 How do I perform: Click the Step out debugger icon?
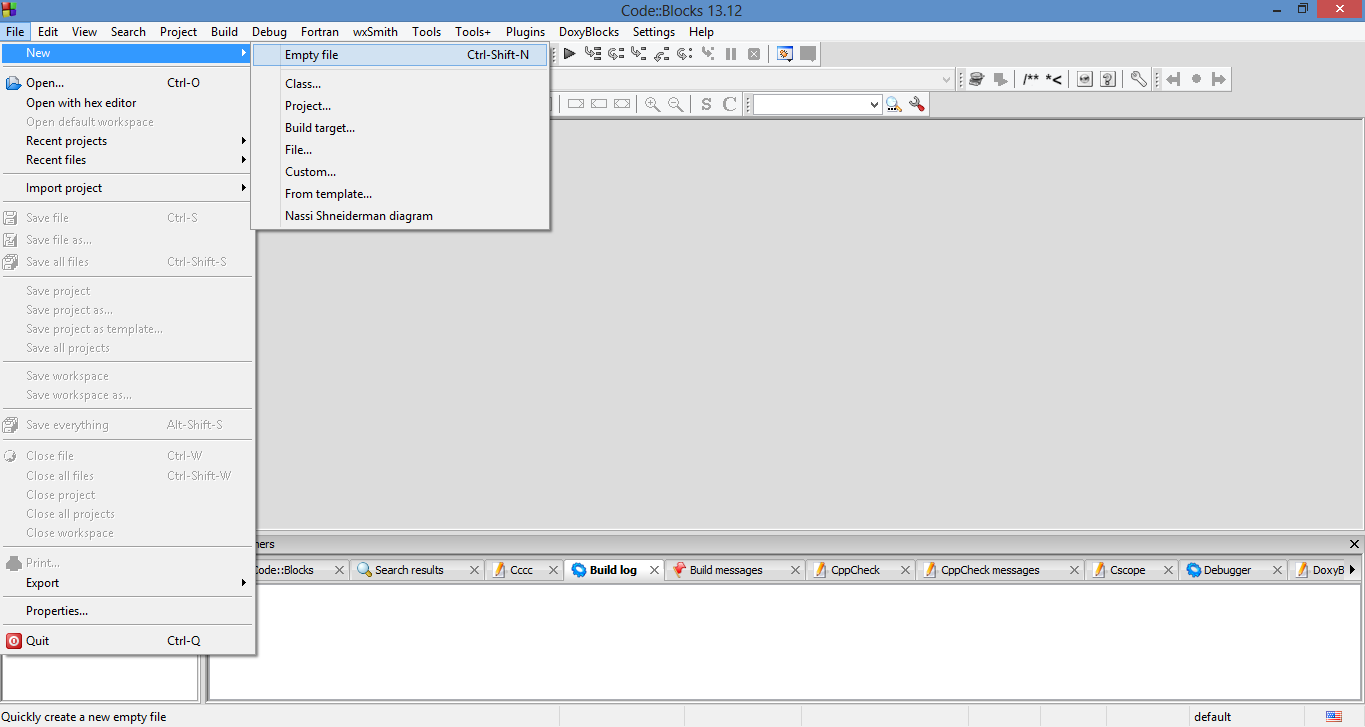coord(662,54)
